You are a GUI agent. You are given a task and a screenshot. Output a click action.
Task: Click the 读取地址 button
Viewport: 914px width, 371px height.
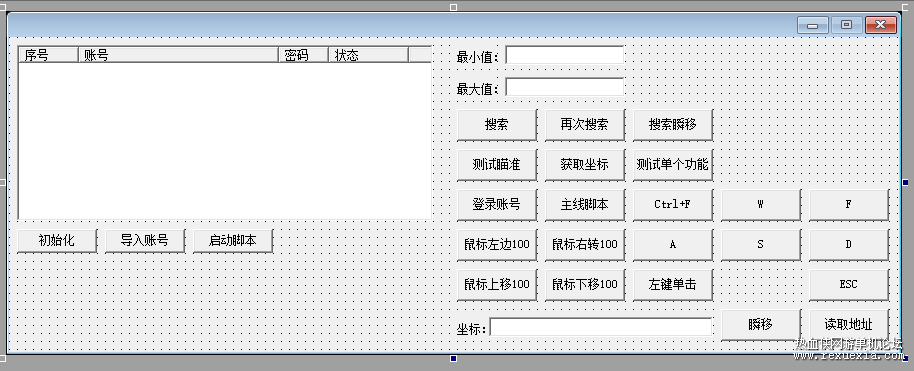pyautogui.click(x=849, y=325)
